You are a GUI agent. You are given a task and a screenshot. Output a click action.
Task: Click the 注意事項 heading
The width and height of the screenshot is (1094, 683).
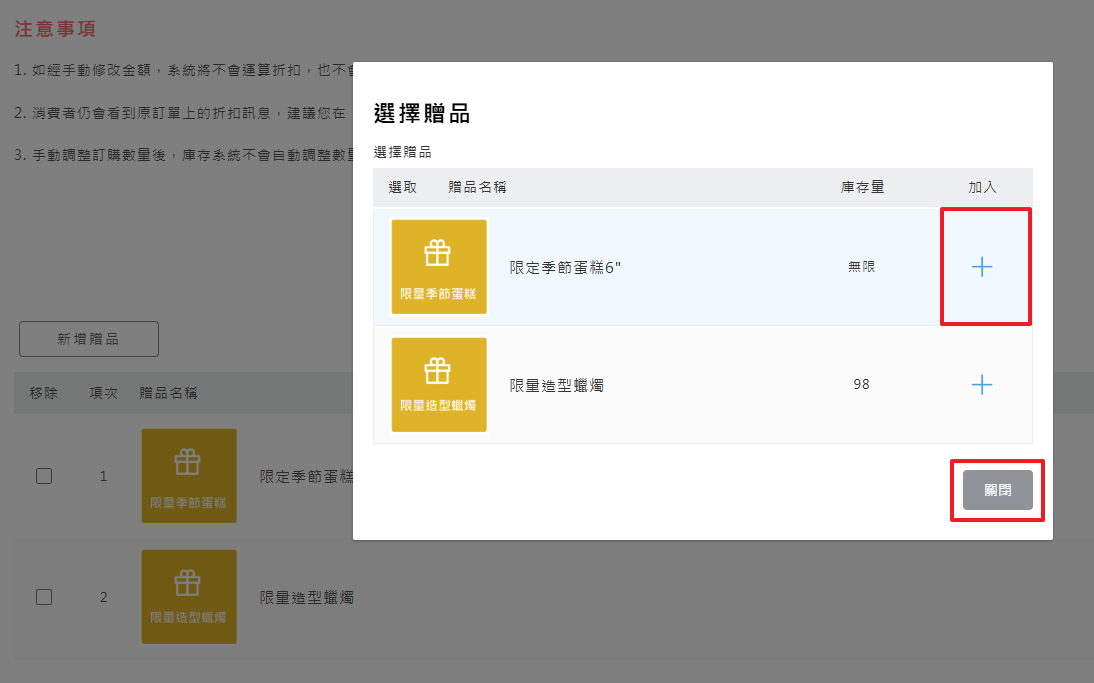tap(55, 29)
